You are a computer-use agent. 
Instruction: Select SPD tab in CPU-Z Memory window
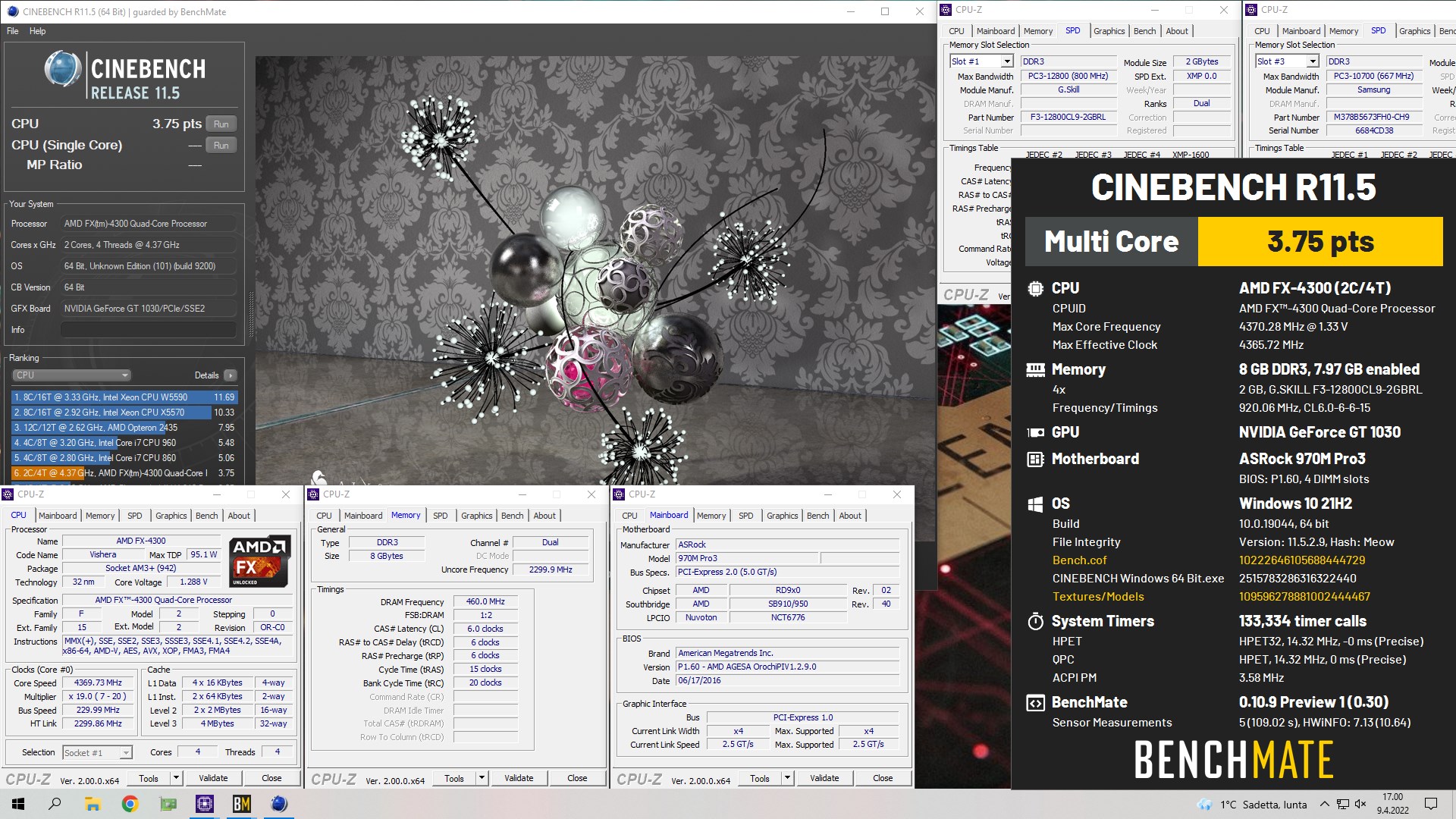coord(440,516)
